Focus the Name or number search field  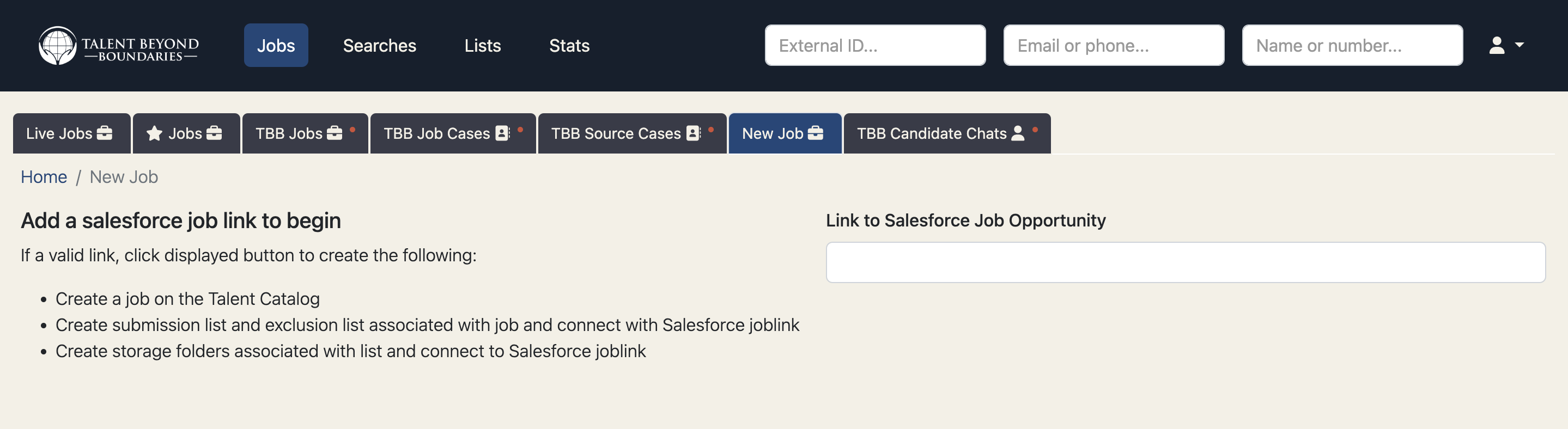[1352, 46]
